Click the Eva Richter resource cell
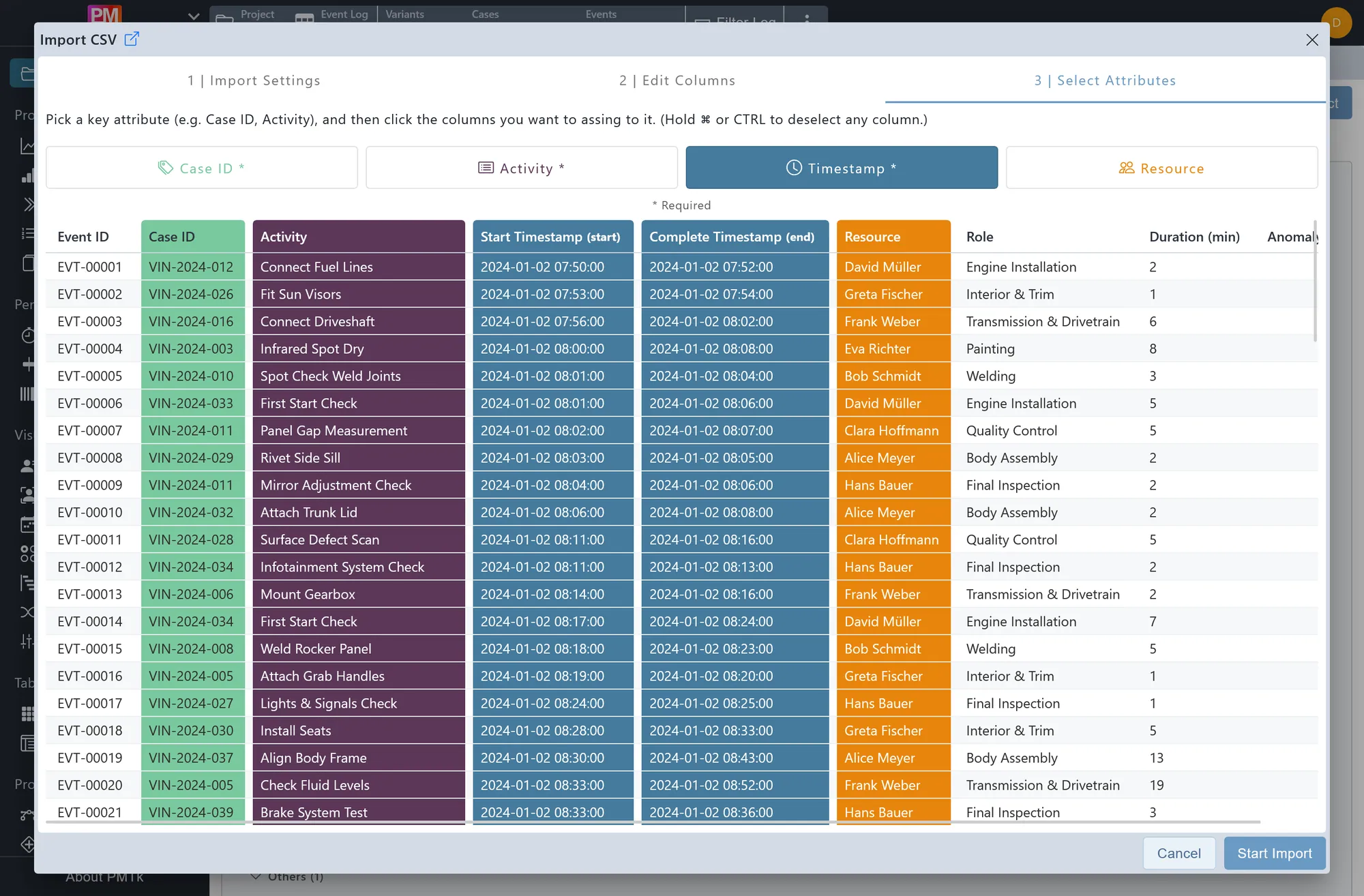Viewport: 1364px width, 896px height. pyautogui.click(x=893, y=348)
